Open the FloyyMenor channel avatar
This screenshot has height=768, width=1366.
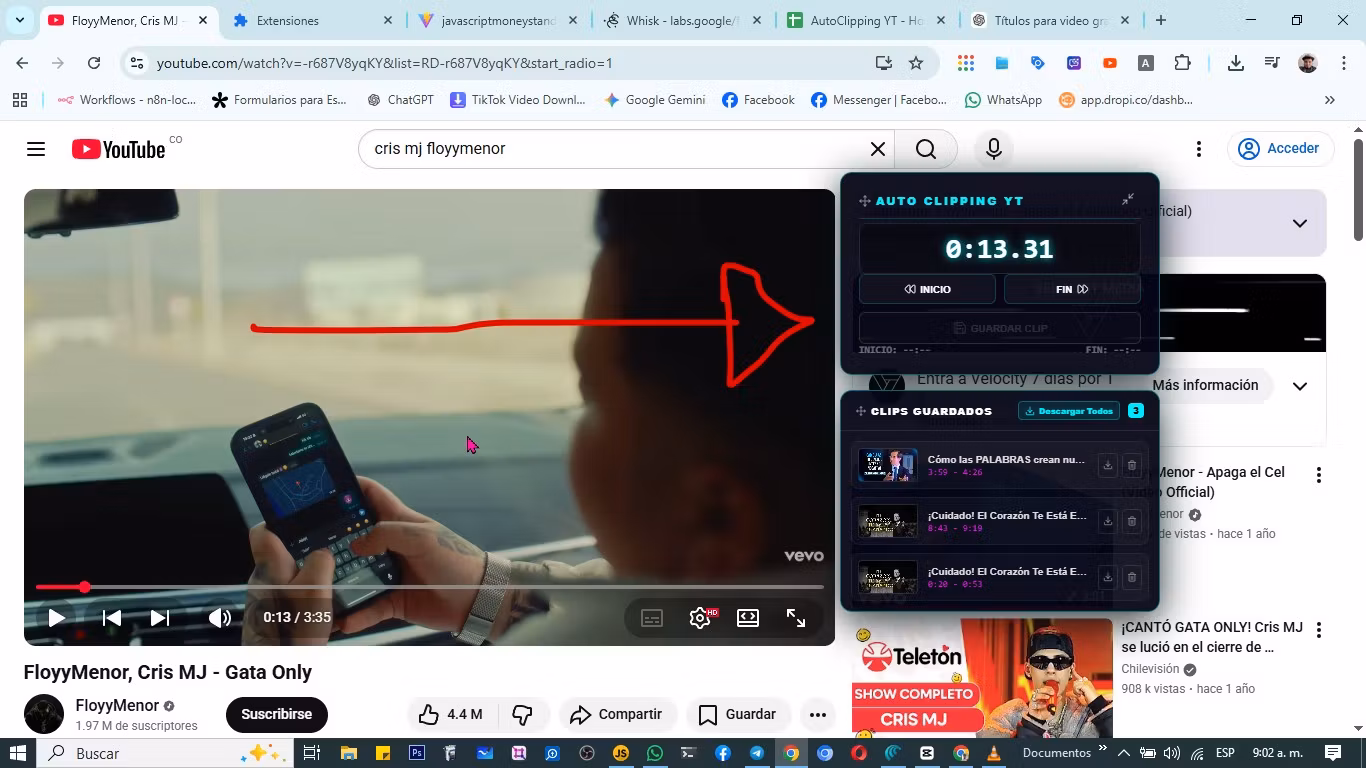[x=44, y=714]
